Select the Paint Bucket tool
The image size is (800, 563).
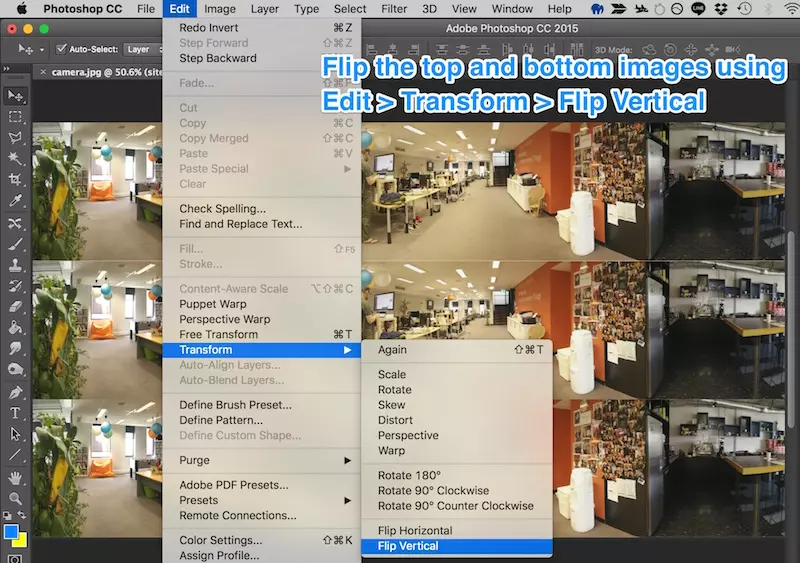(x=15, y=327)
